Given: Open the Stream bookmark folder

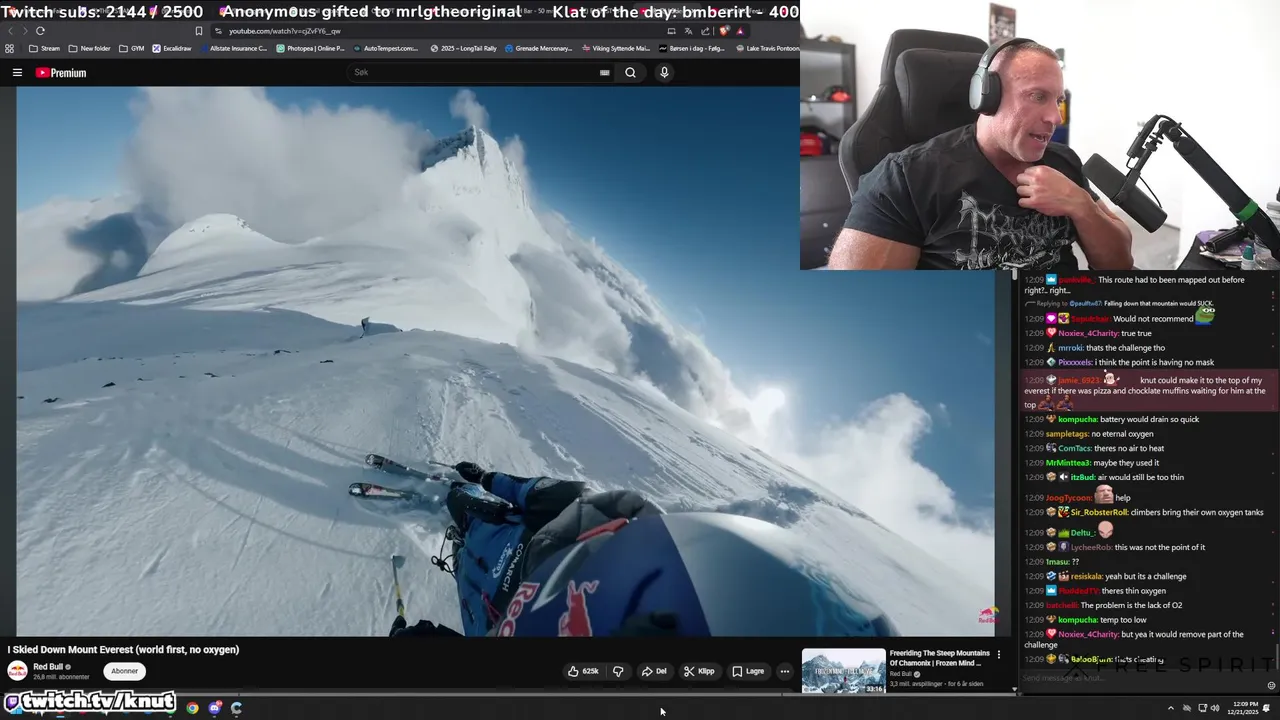Looking at the screenshot, I should [44, 48].
